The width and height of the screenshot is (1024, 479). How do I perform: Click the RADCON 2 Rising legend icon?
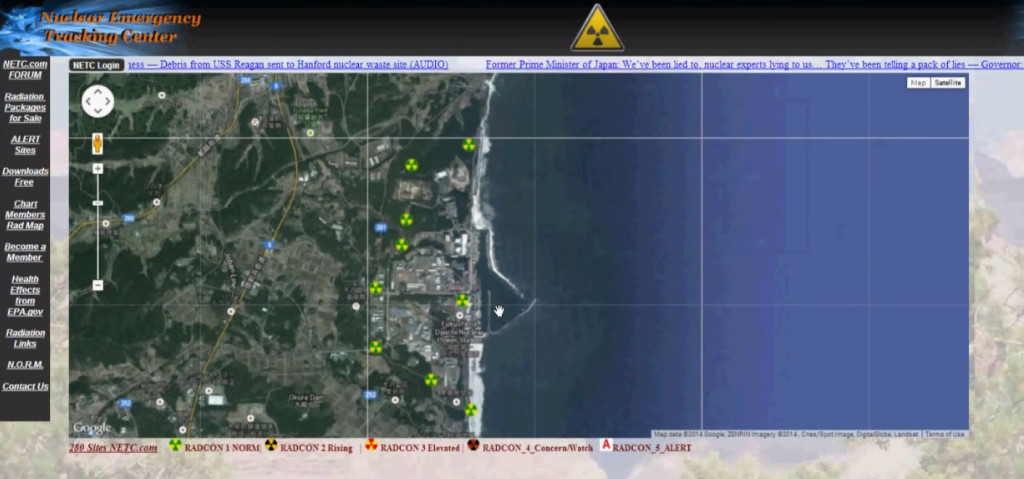[x=271, y=445]
